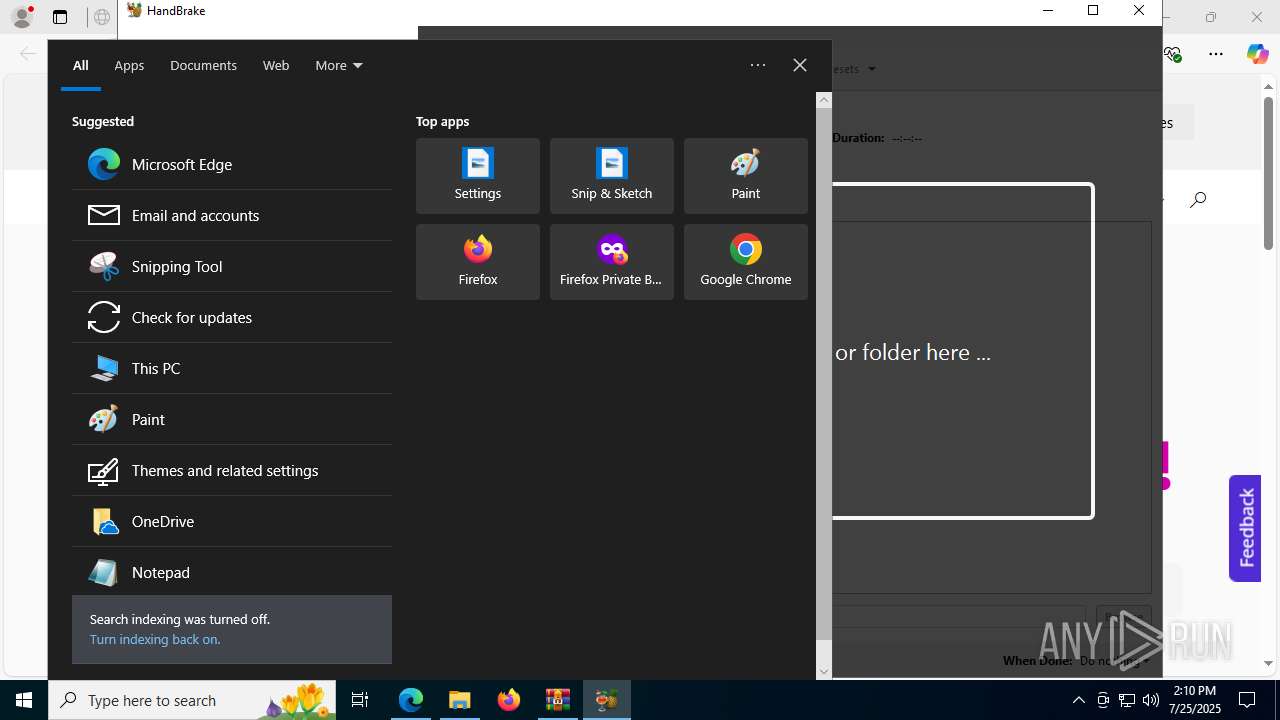Open WinRAR from the taskbar
This screenshot has width=1280, height=720.
coord(558,700)
